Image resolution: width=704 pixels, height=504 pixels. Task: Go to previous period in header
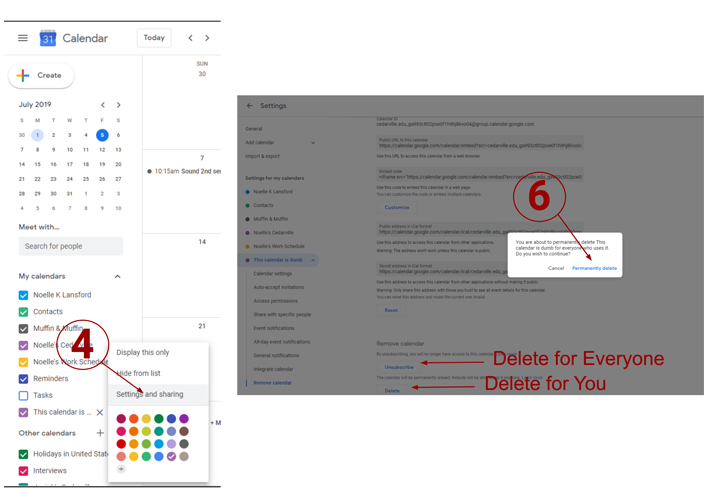(191, 38)
